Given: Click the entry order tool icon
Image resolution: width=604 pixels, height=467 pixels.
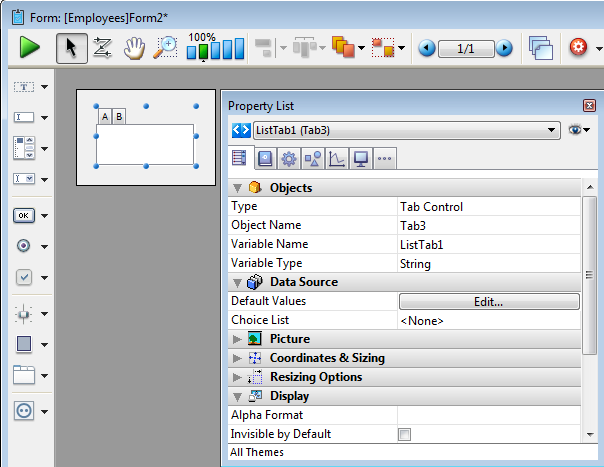Looking at the screenshot, I should (102, 47).
